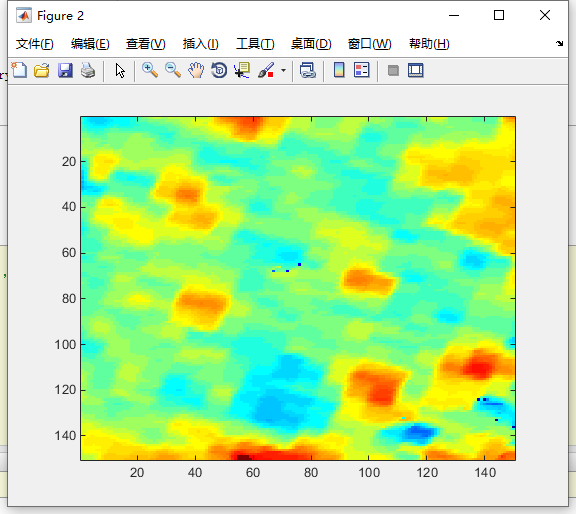Enable the Rotate 3D tool

click(x=219, y=70)
